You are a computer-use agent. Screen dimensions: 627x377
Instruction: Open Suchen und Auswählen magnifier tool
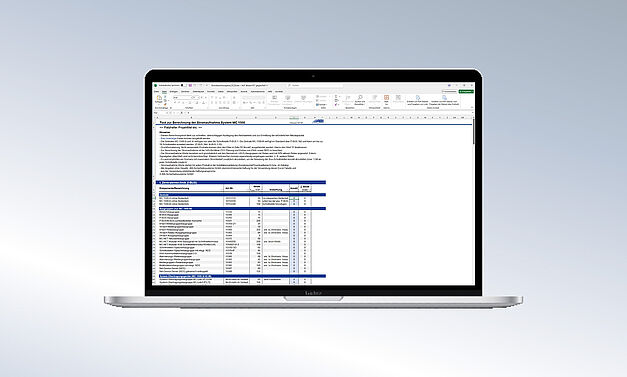coord(360,98)
